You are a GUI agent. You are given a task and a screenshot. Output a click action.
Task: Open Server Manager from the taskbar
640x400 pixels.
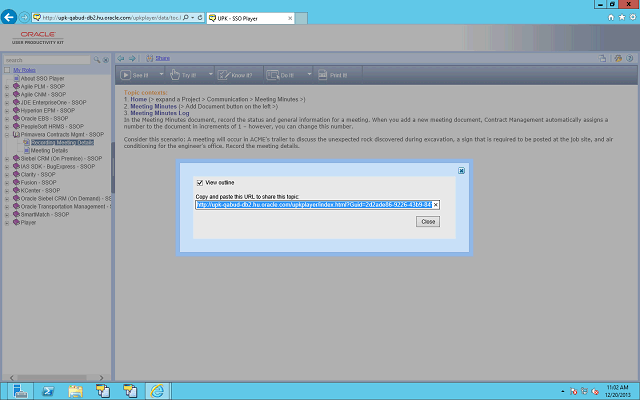20,391
